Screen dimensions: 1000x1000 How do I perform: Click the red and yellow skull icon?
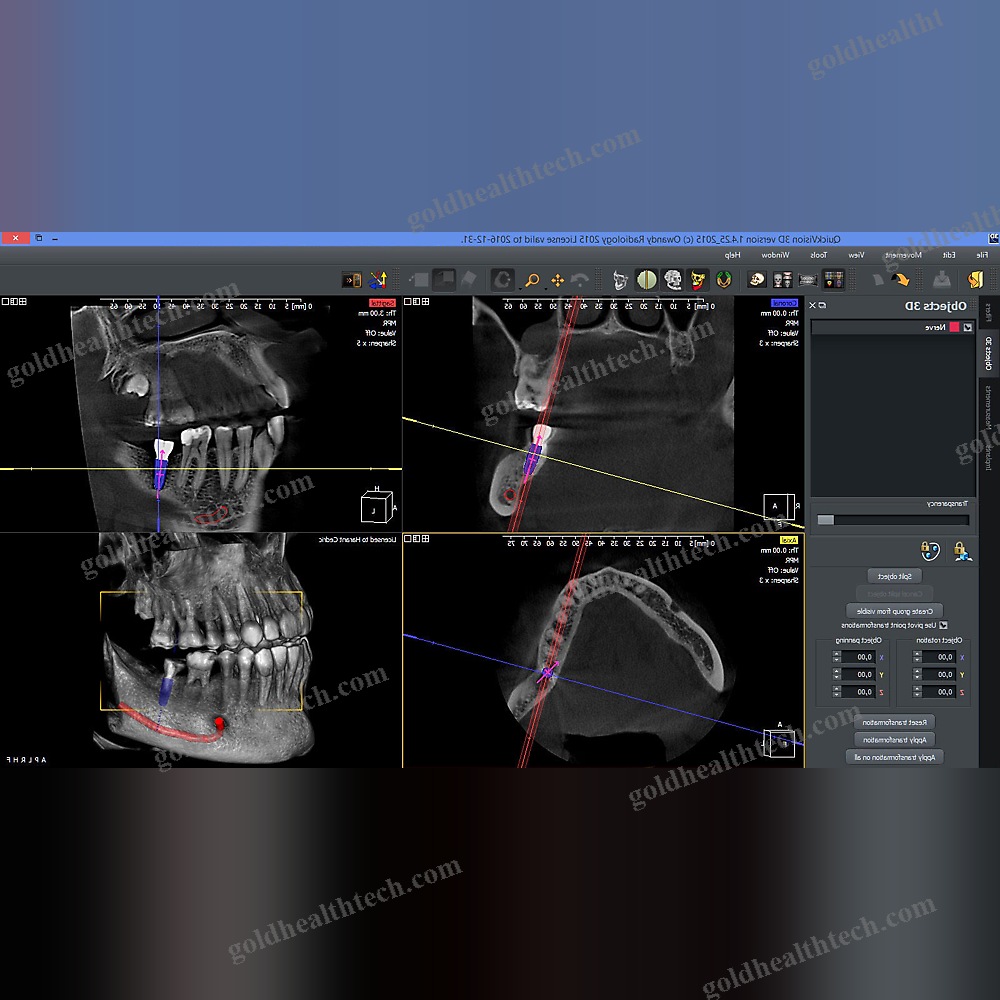pos(698,279)
